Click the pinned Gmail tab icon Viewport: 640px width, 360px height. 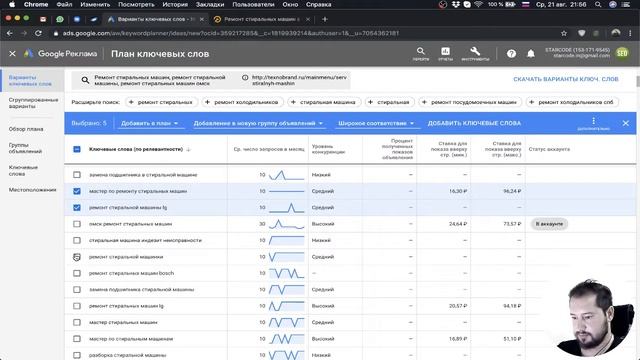point(43,19)
